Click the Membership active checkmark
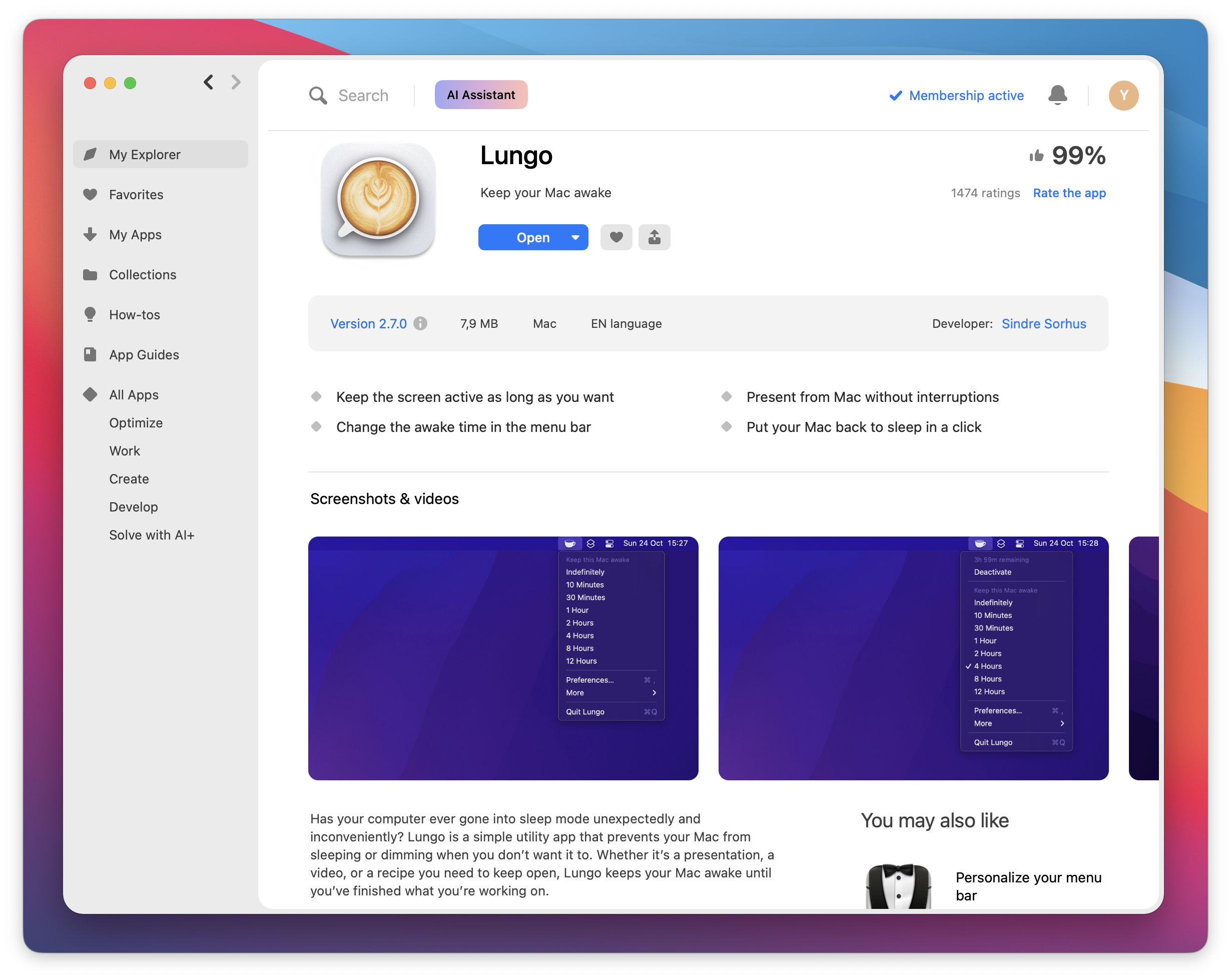Image resolution: width=1231 pixels, height=980 pixels. pos(896,96)
